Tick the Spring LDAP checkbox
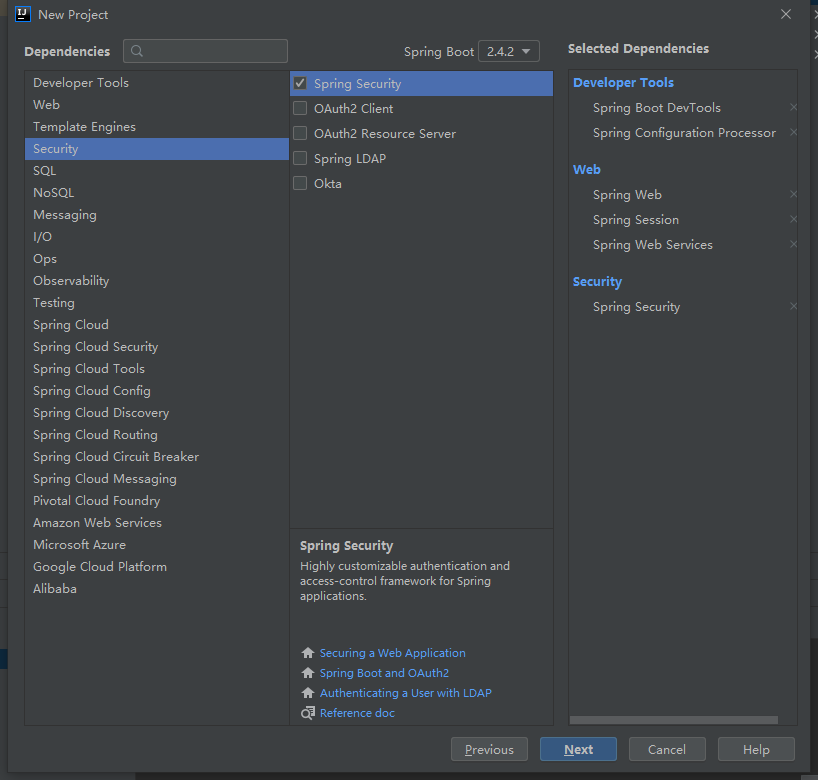This screenshot has width=818, height=780. tap(300, 159)
